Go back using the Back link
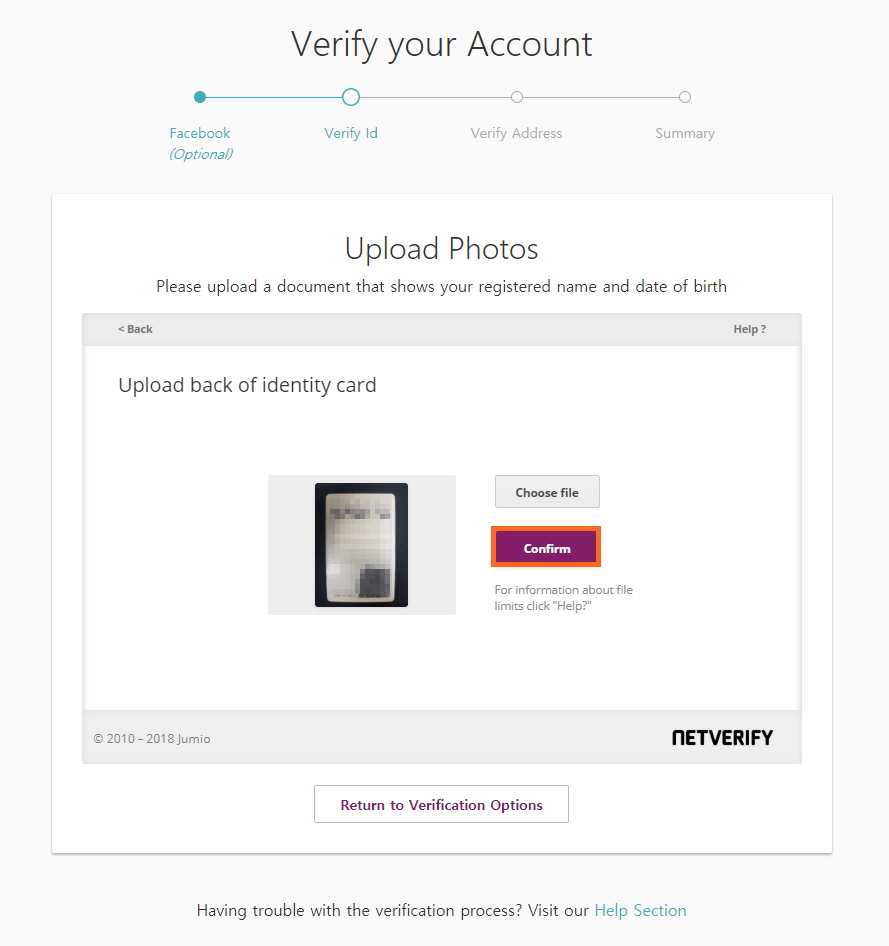The height and width of the screenshot is (946, 889). coord(135,329)
